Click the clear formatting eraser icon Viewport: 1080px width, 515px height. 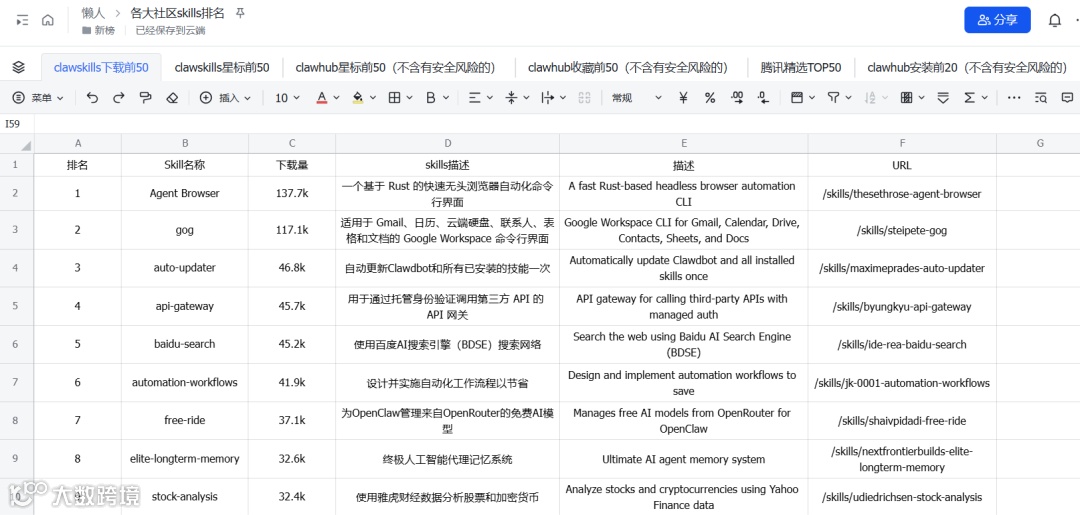[x=172, y=98]
